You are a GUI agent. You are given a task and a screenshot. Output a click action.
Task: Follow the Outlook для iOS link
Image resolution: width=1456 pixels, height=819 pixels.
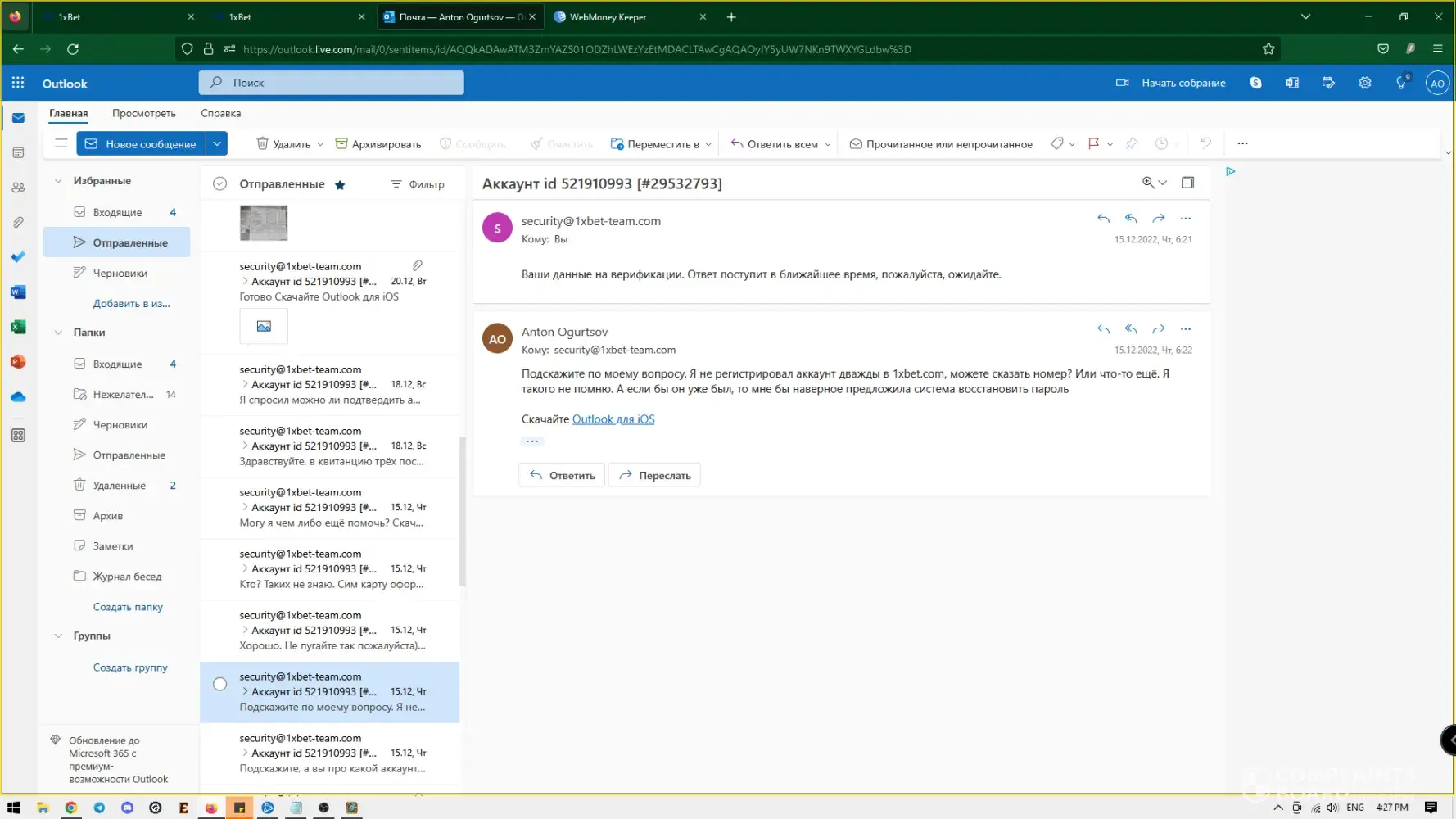tap(613, 419)
